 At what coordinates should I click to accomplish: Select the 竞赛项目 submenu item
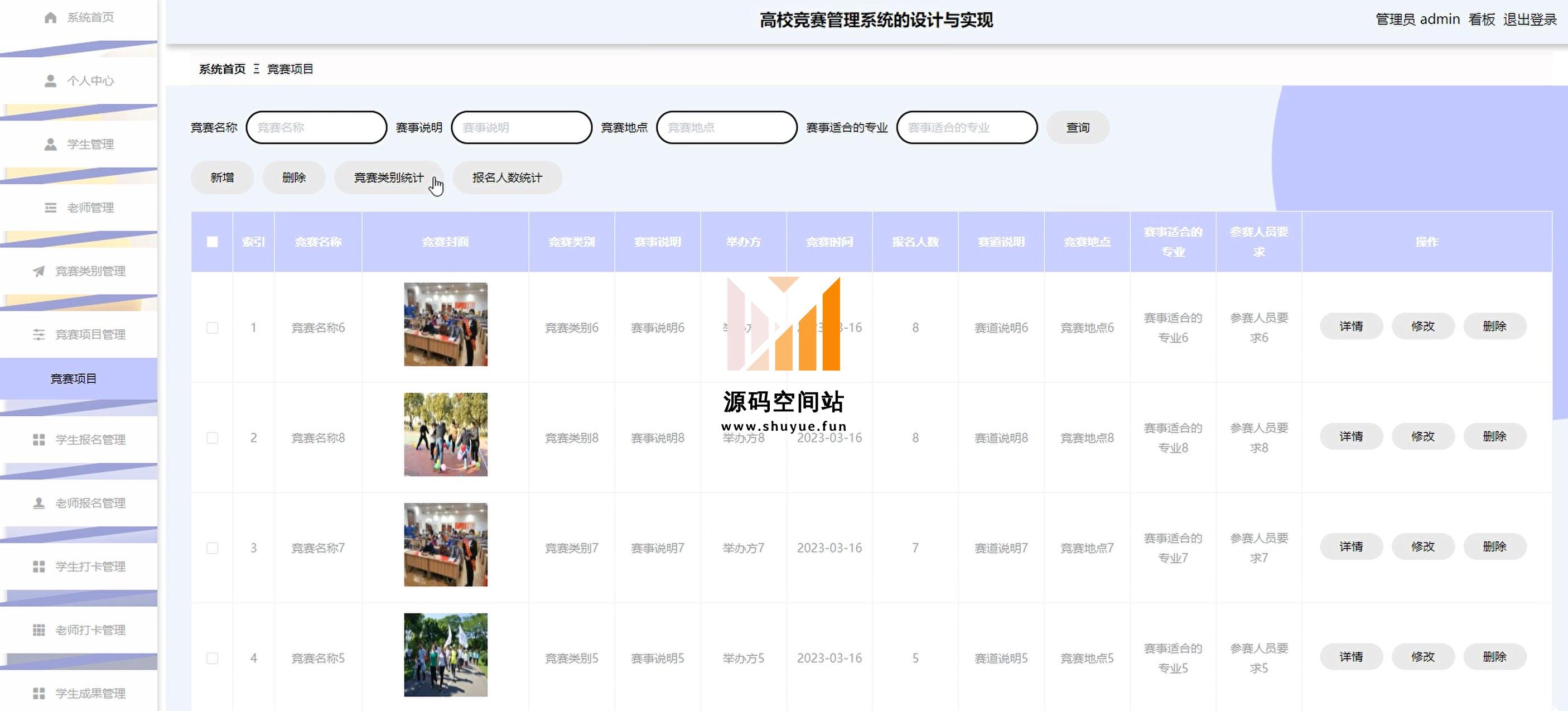click(79, 378)
